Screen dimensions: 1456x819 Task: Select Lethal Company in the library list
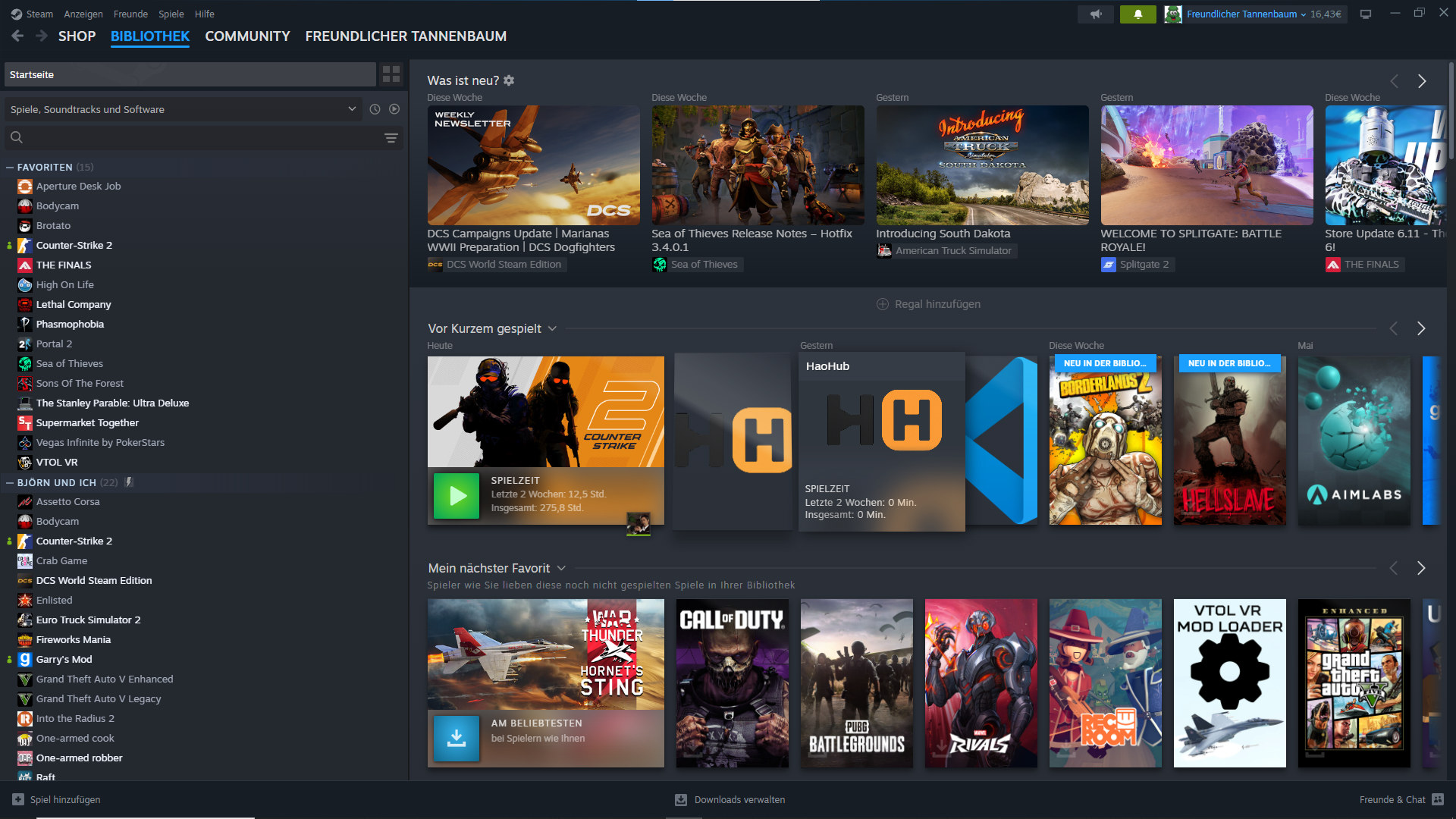point(74,305)
